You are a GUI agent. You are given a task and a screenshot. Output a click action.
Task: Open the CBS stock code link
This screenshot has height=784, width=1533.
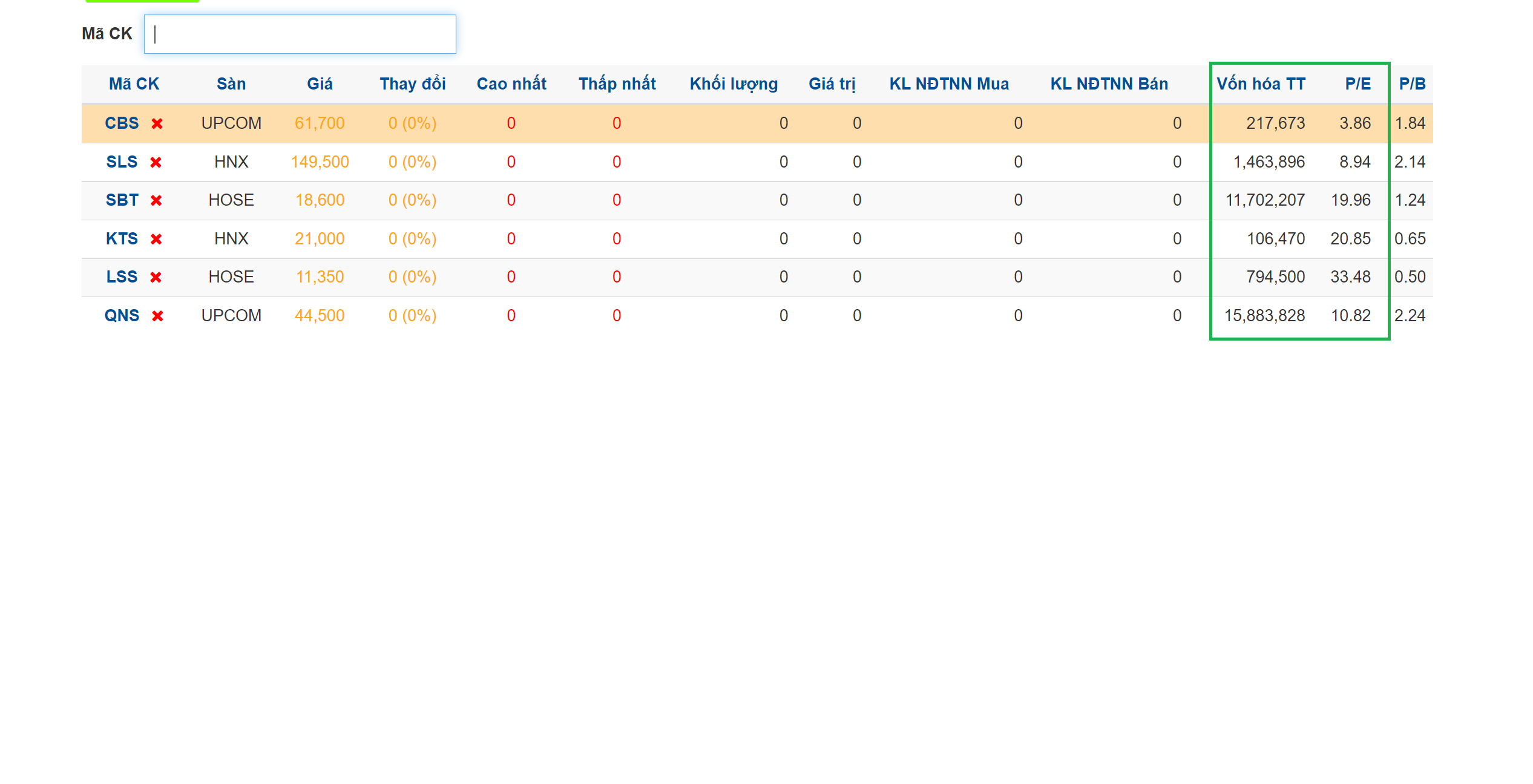122,123
